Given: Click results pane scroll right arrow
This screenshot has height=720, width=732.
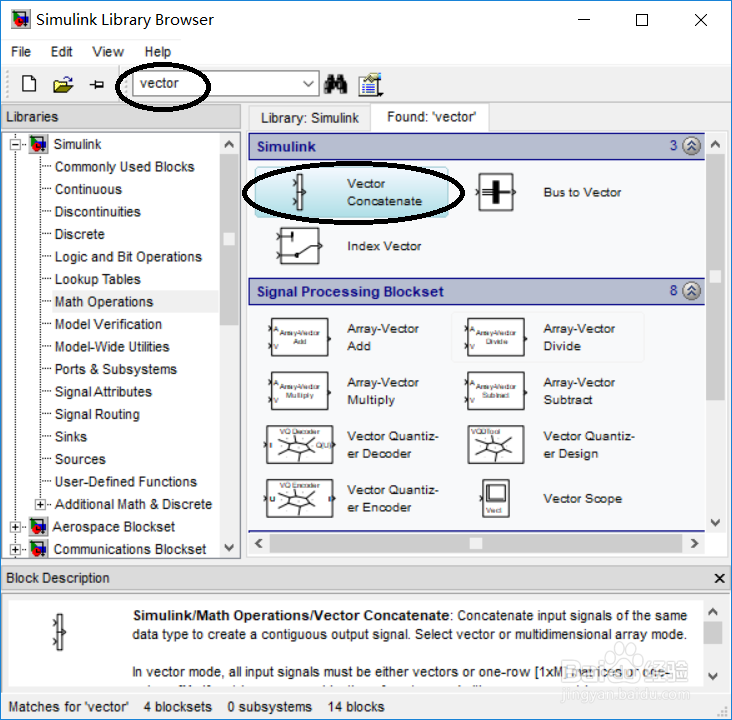Looking at the screenshot, I should [x=694, y=543].
